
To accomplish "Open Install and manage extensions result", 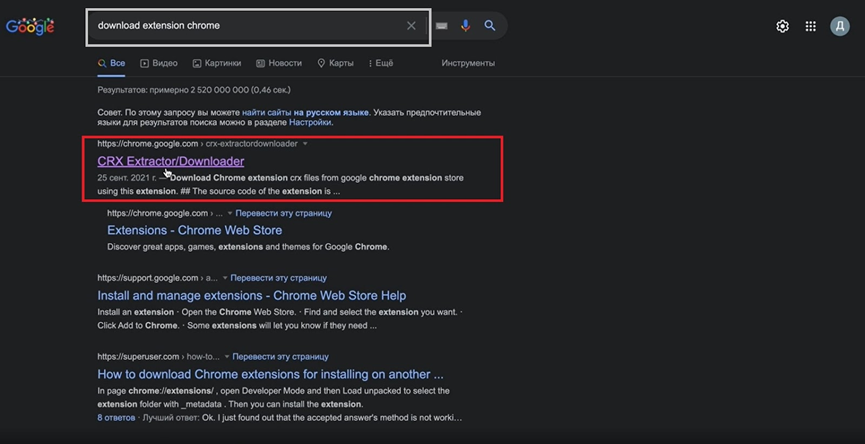I will (x=252, y=296).
